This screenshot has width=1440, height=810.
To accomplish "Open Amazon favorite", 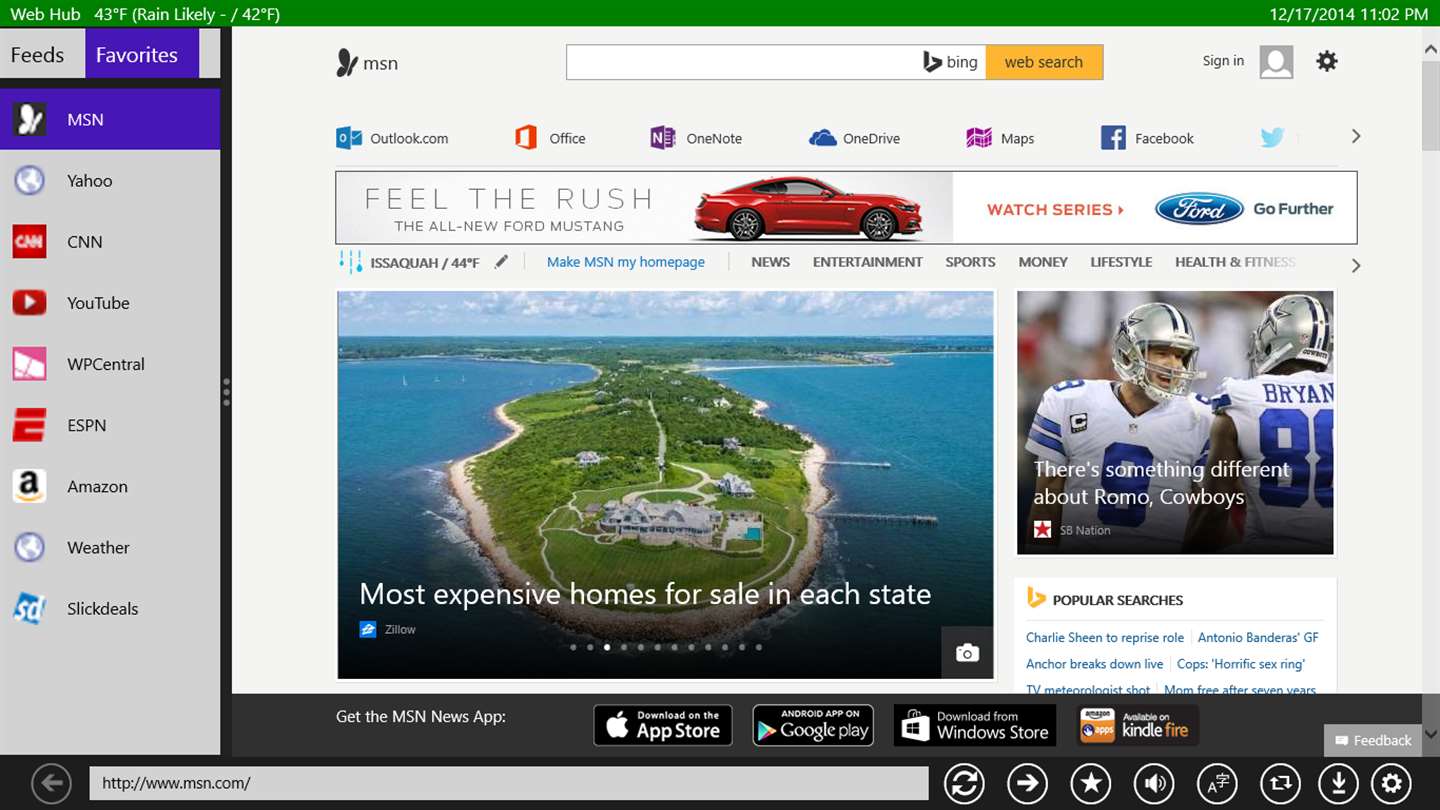I will [x=110, y=486].
